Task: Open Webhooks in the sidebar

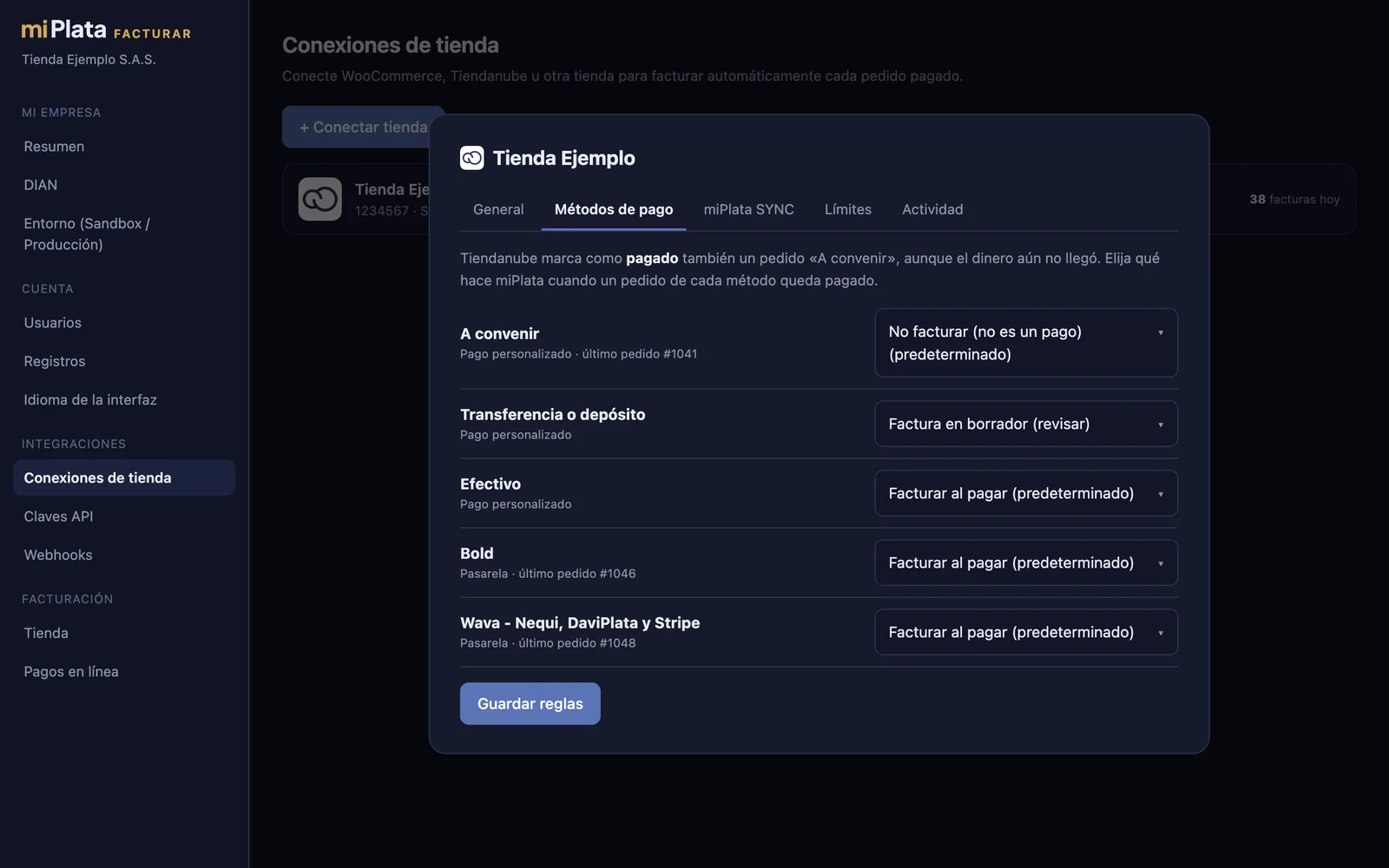Action: coord(124,555)
